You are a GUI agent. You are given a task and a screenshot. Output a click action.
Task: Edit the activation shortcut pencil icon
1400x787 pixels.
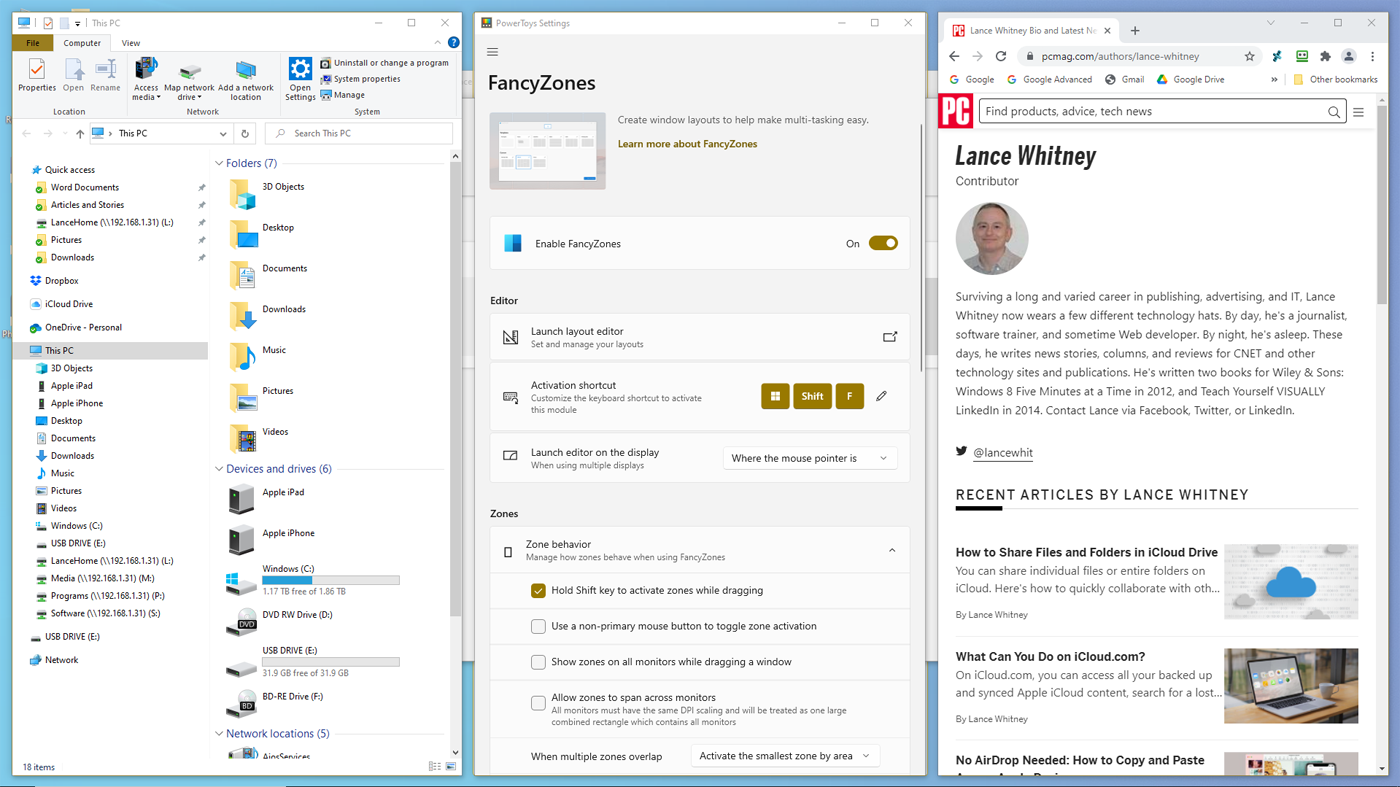click(x=881, y=396)
